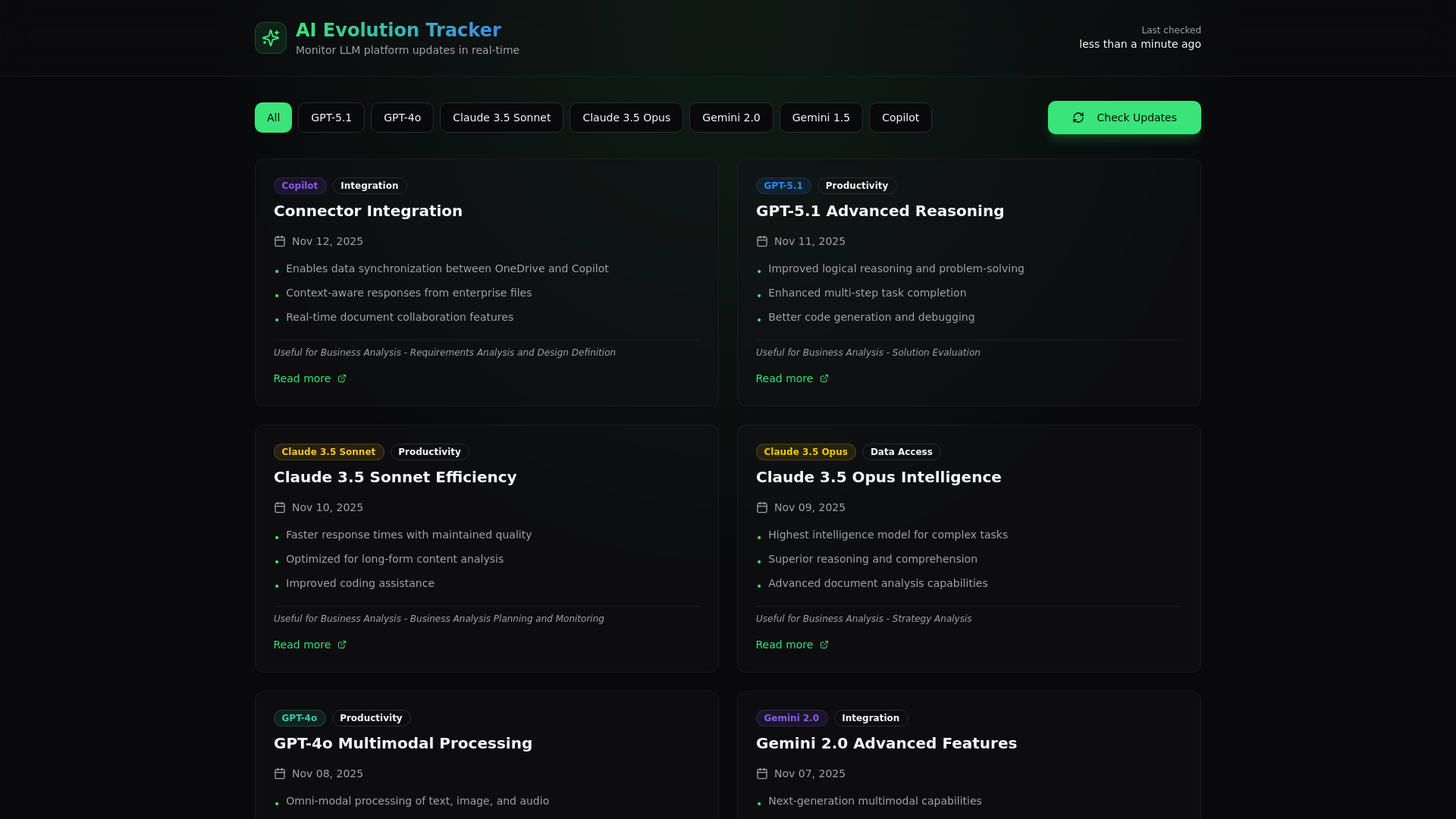Click external-link icon in Connector Integration card

click(342, 378)
